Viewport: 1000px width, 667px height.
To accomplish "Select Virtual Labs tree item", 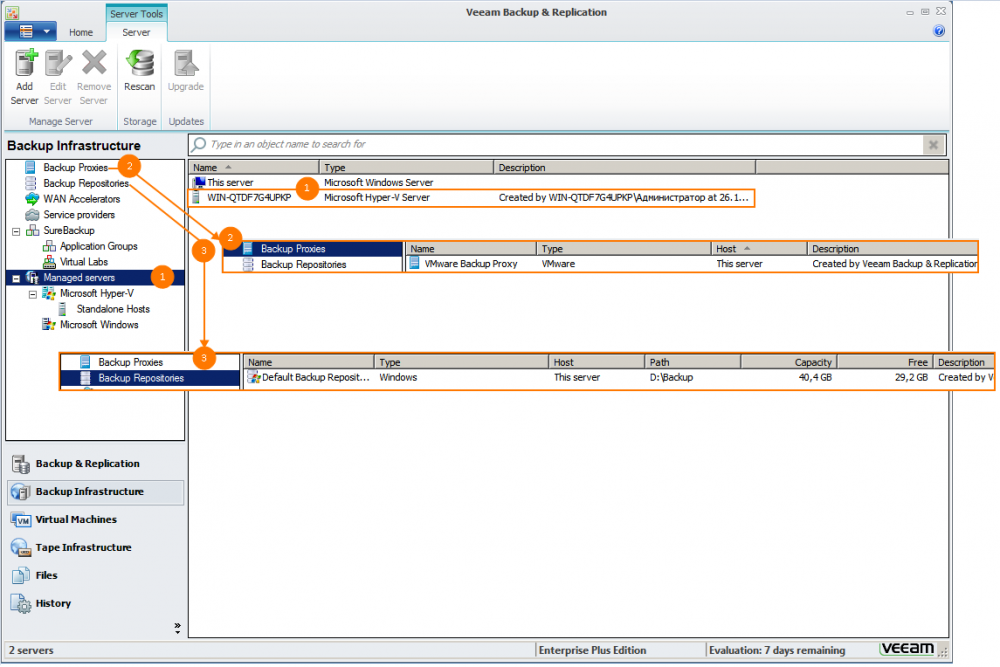I will (84, 261).
